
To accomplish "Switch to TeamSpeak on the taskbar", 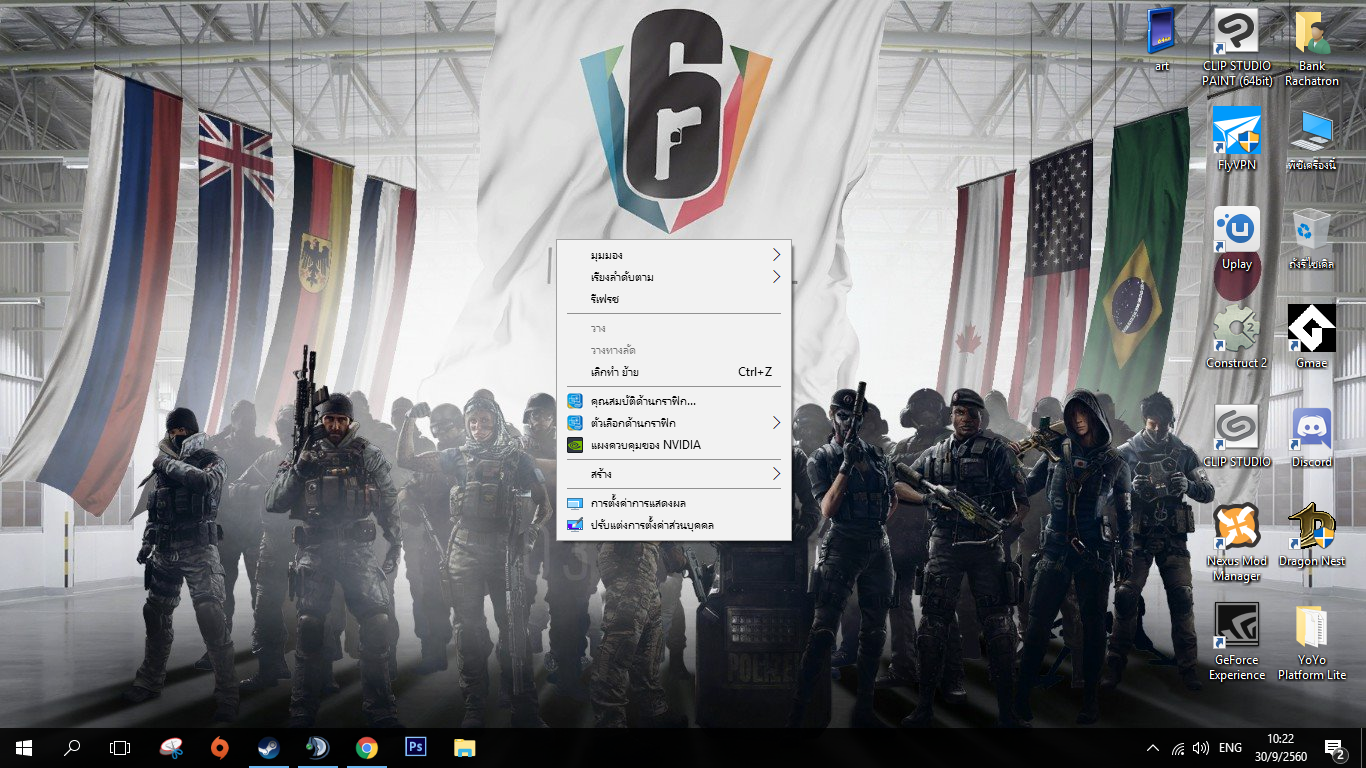I will click(318, 748).
